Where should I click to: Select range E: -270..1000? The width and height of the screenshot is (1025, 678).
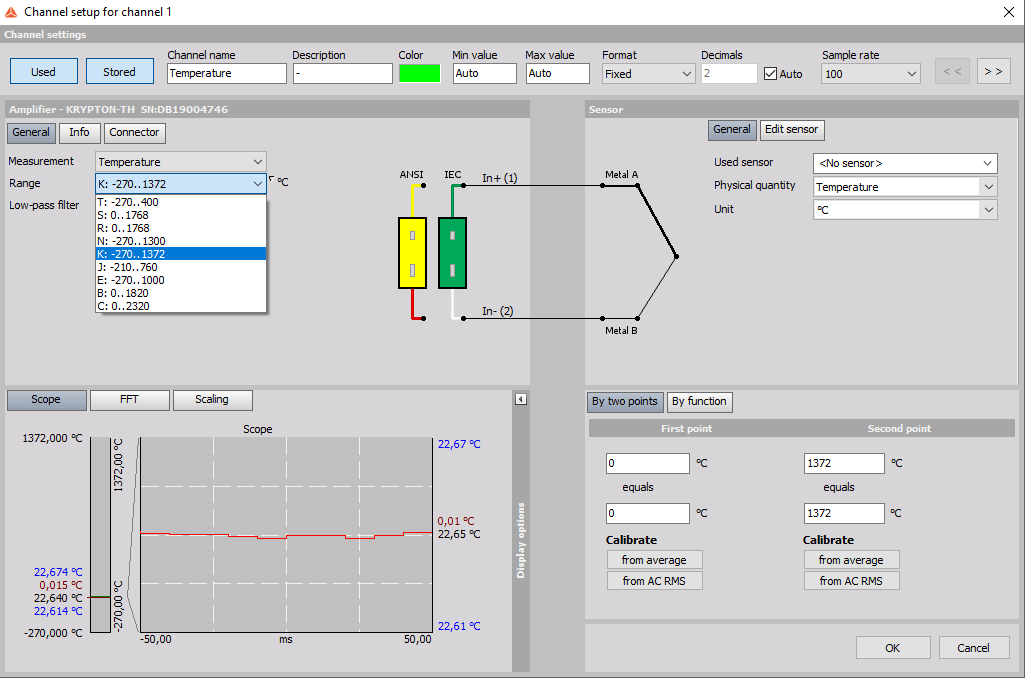181,280
